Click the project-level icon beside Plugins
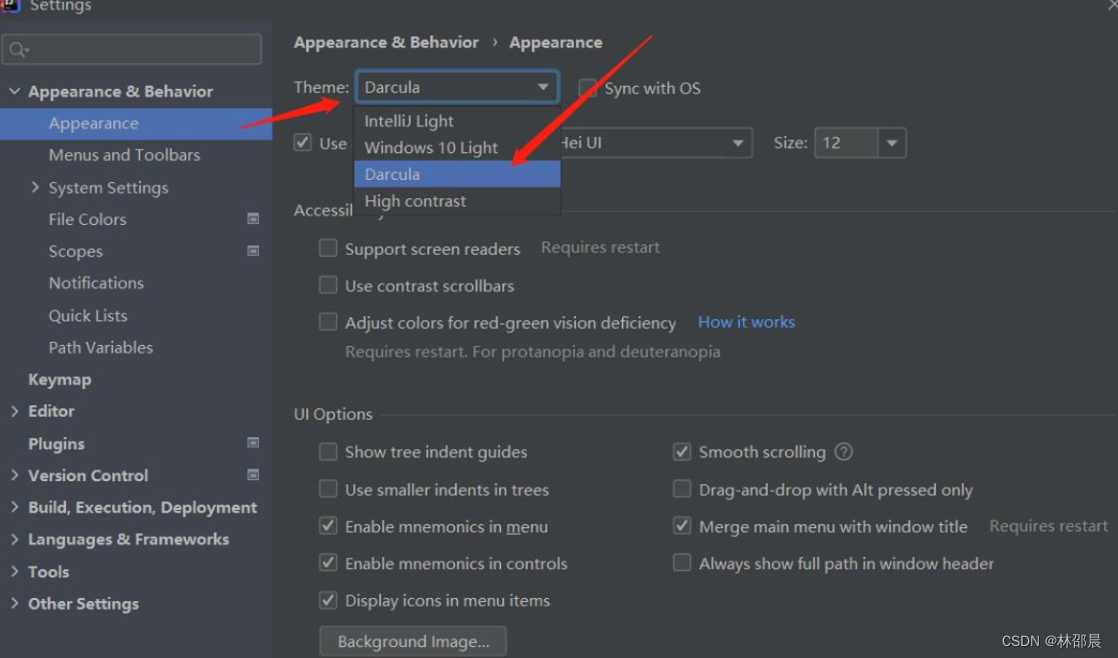 tap(253, 443)
